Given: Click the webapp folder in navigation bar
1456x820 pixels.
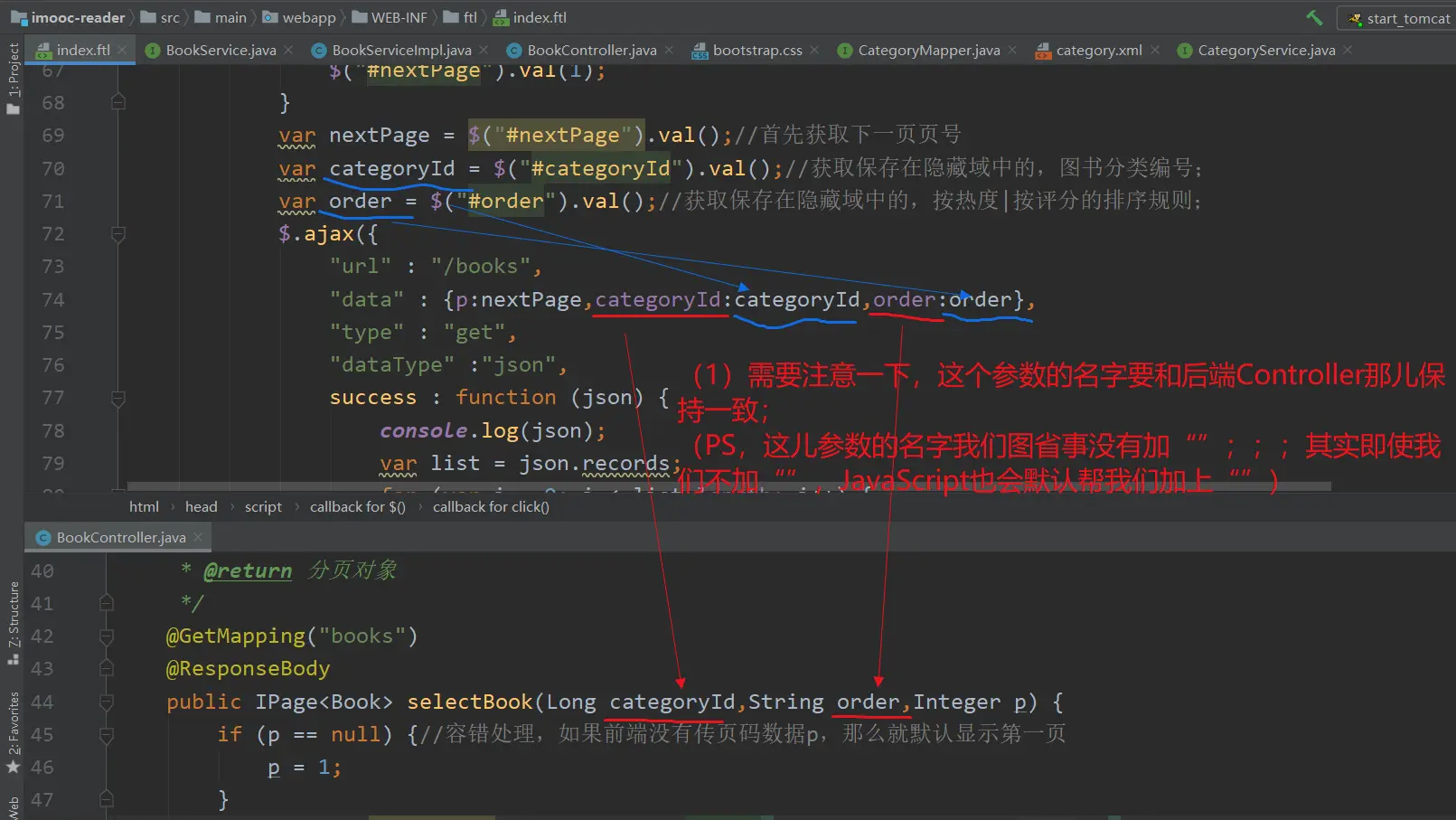Looking at the screenshot, I should pos(299,17).
